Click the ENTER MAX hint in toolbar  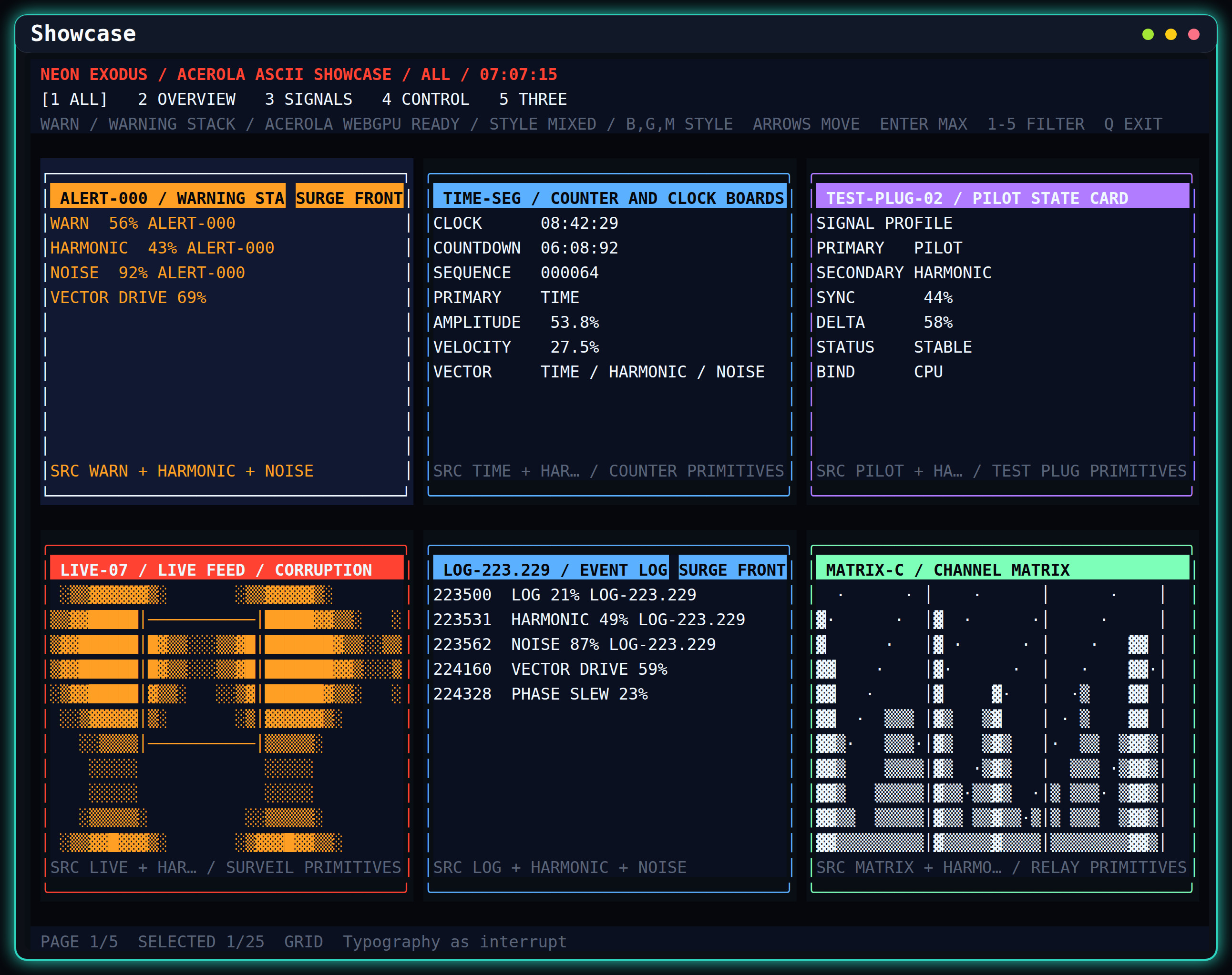(924, 124)
